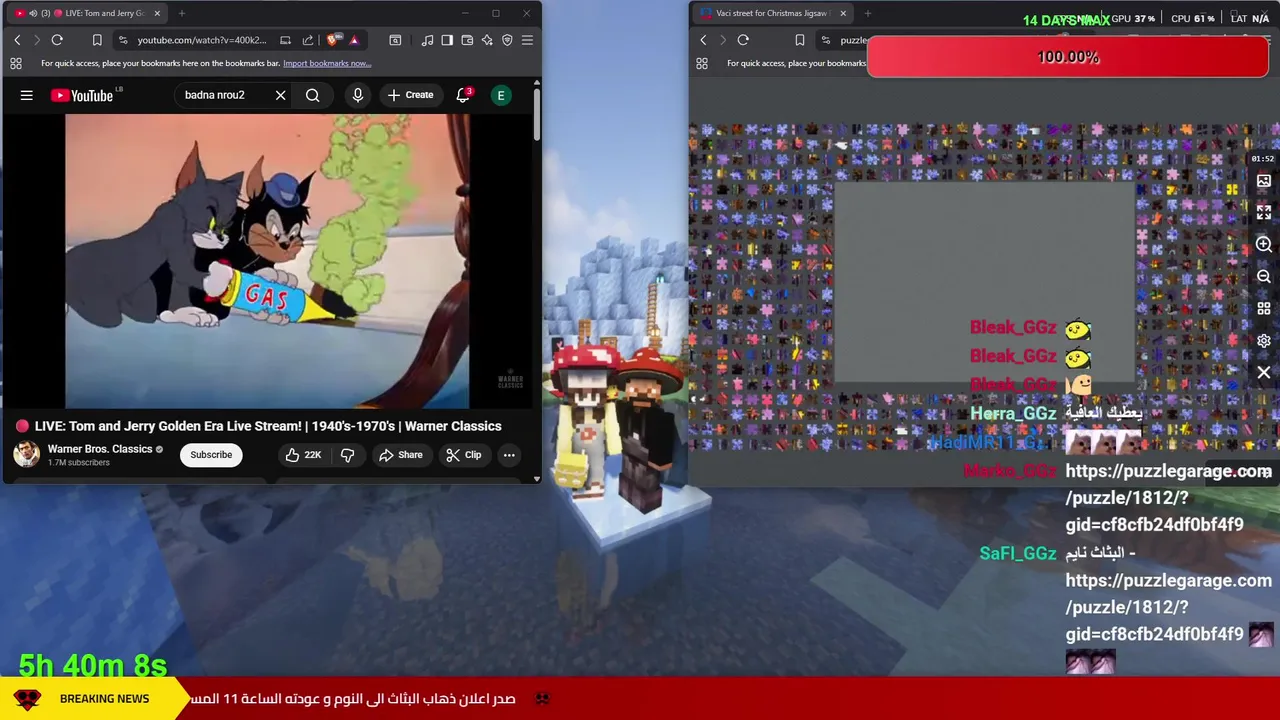Zoom out of the puzzle
Screen dimensions: 1280x720
point(1264,277)
